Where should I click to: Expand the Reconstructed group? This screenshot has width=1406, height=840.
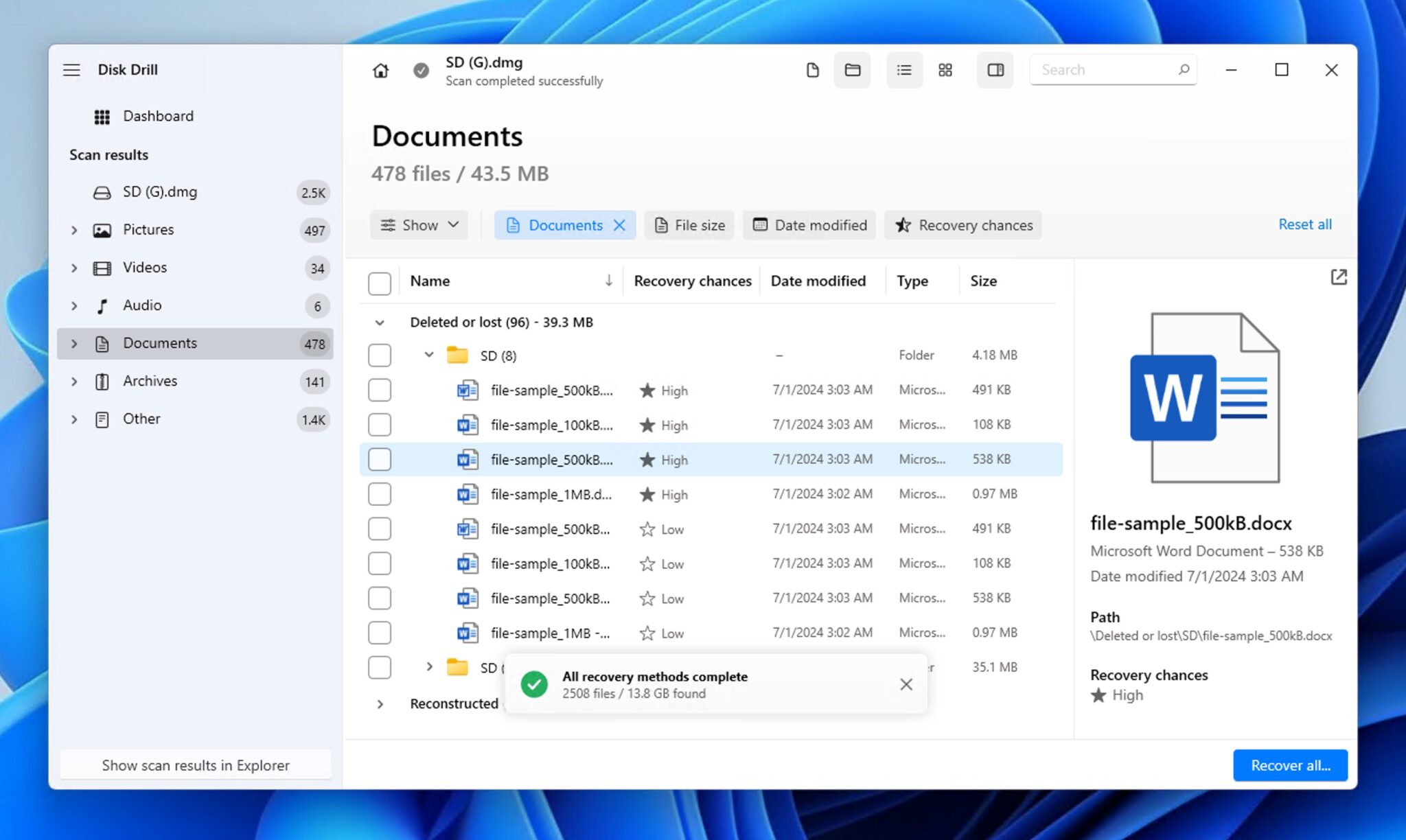click(380, 704)
